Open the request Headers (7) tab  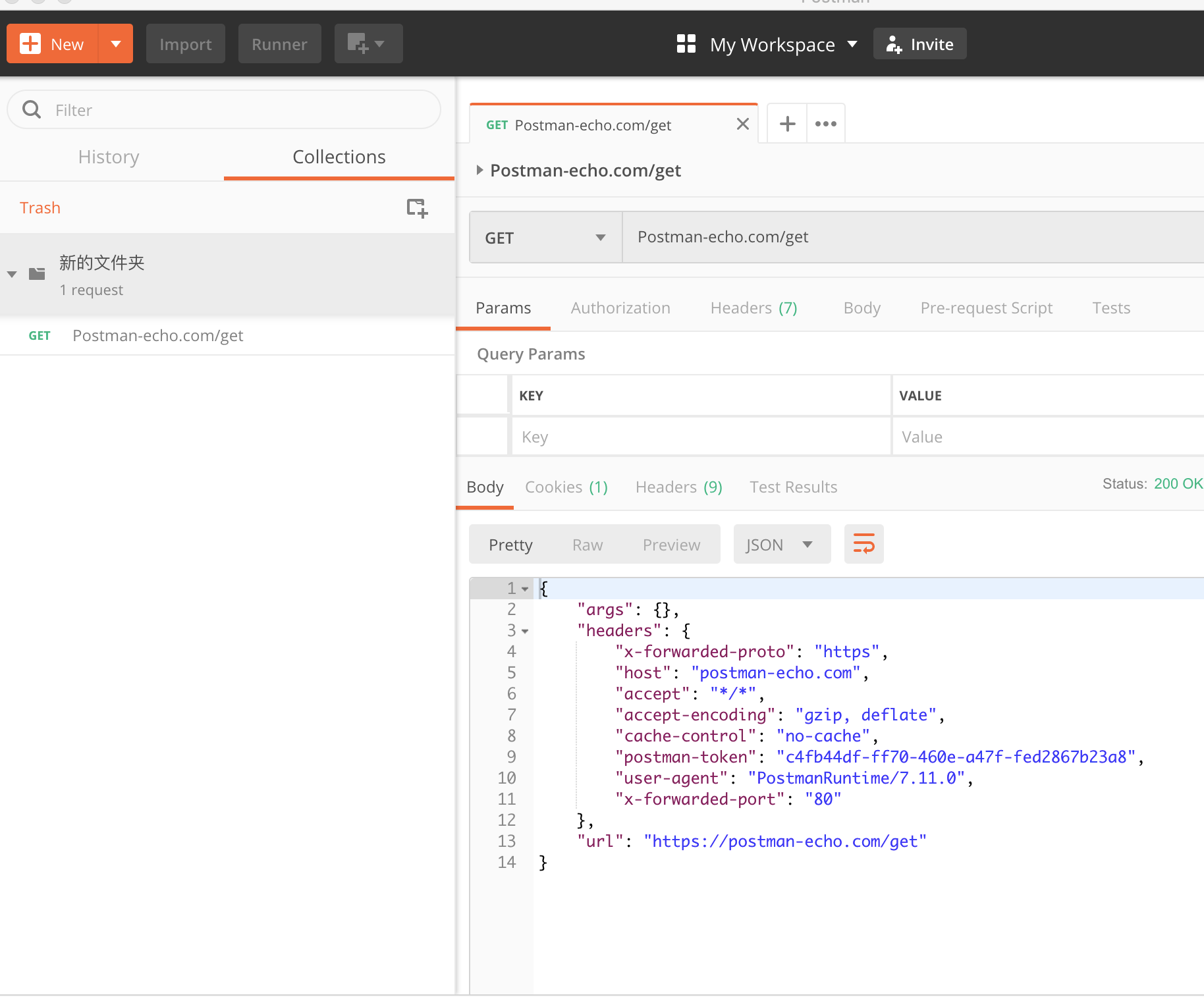[753, 308]
